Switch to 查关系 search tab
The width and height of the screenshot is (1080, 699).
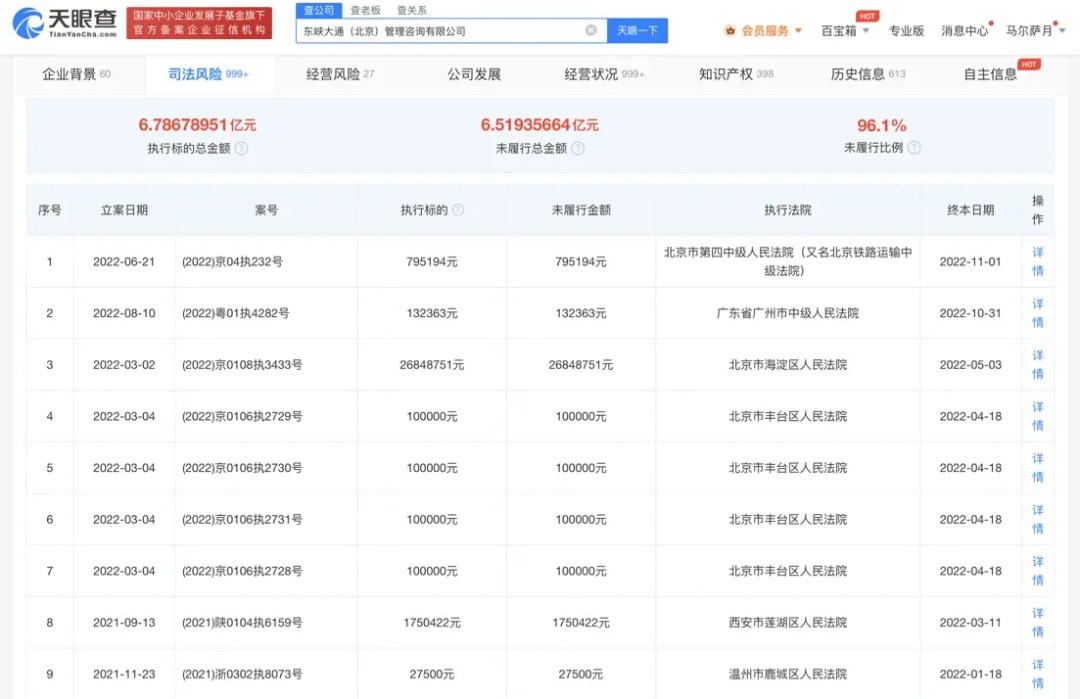412,10
